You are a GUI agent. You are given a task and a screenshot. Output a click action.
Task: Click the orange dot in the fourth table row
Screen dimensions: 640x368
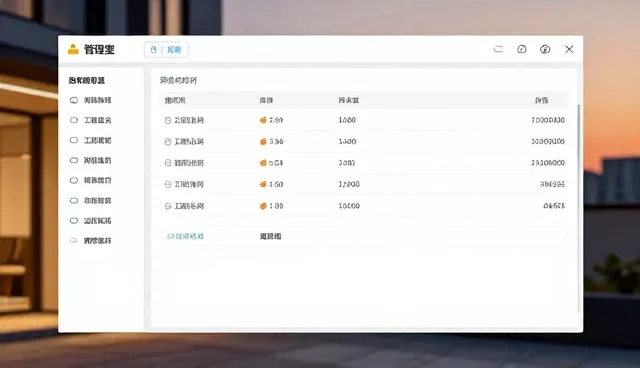coord(263,184)
